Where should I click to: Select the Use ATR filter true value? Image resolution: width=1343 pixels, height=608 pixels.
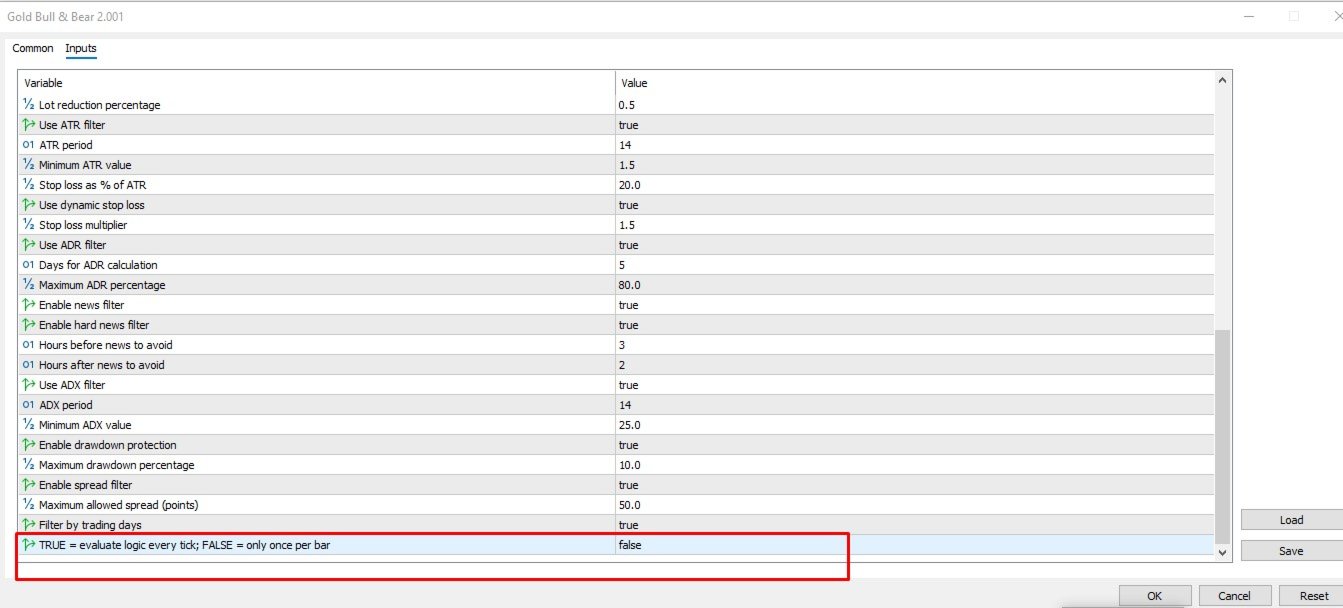tap(914, 125)
